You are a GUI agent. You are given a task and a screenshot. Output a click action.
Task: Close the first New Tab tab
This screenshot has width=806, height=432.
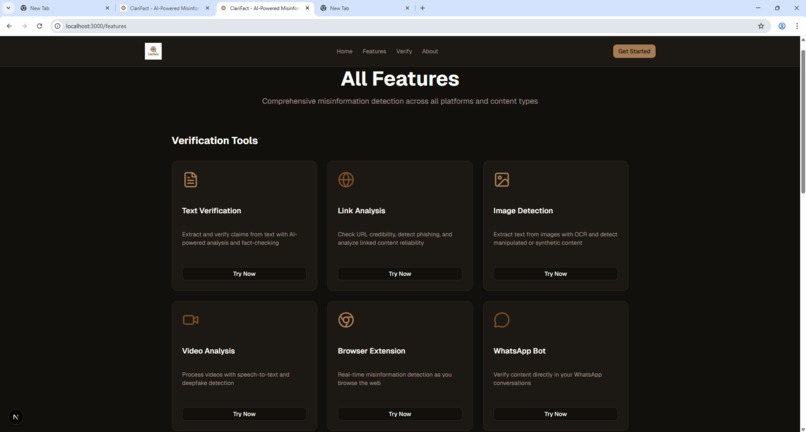pyautogui.click(x=107, y=8)
